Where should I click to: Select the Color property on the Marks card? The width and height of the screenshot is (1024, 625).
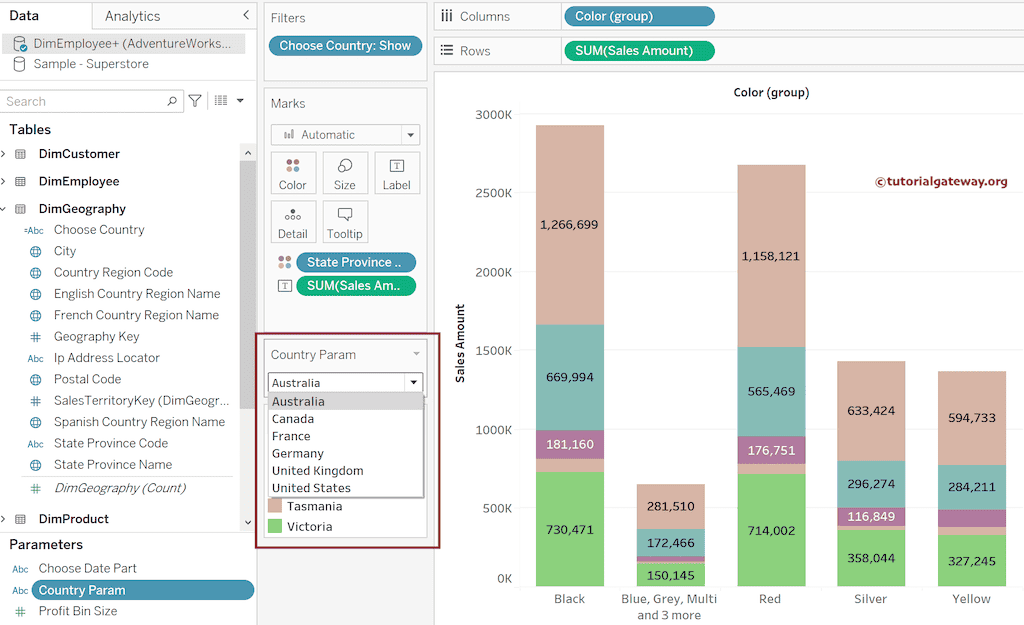pos(293,172)
